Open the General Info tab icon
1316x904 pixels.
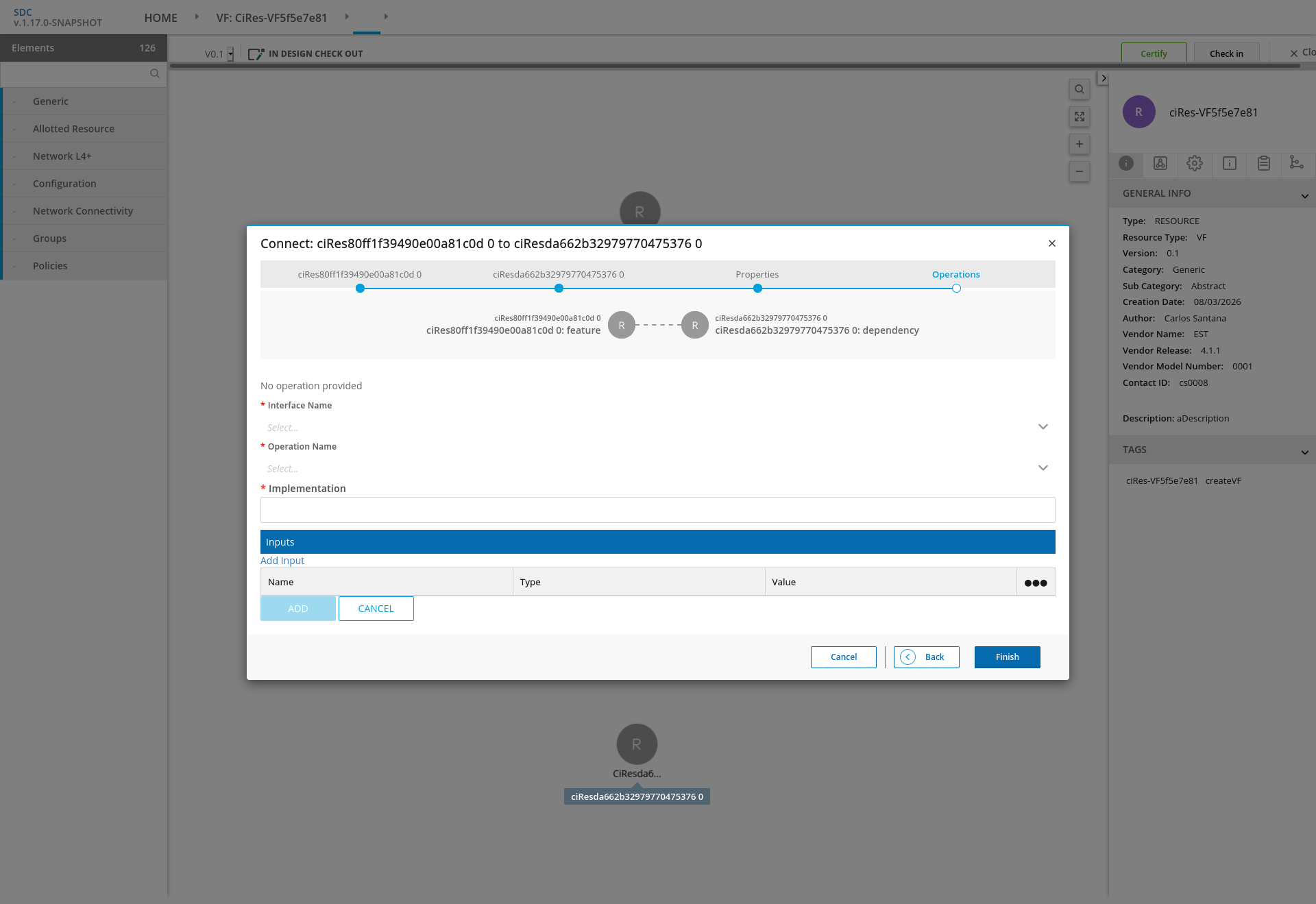(1125, 163)
